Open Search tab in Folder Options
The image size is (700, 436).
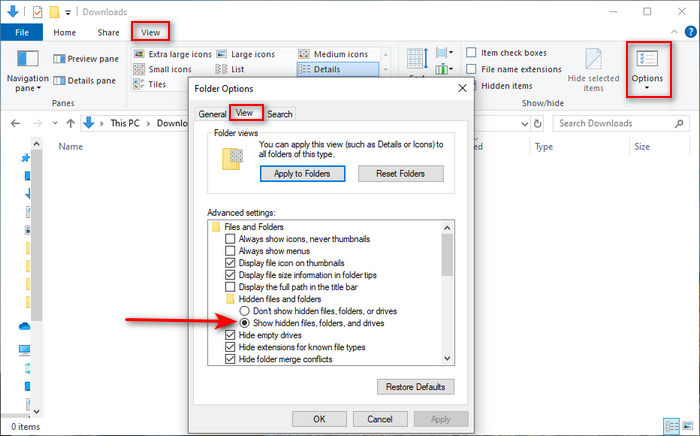[x=280, y=114]
